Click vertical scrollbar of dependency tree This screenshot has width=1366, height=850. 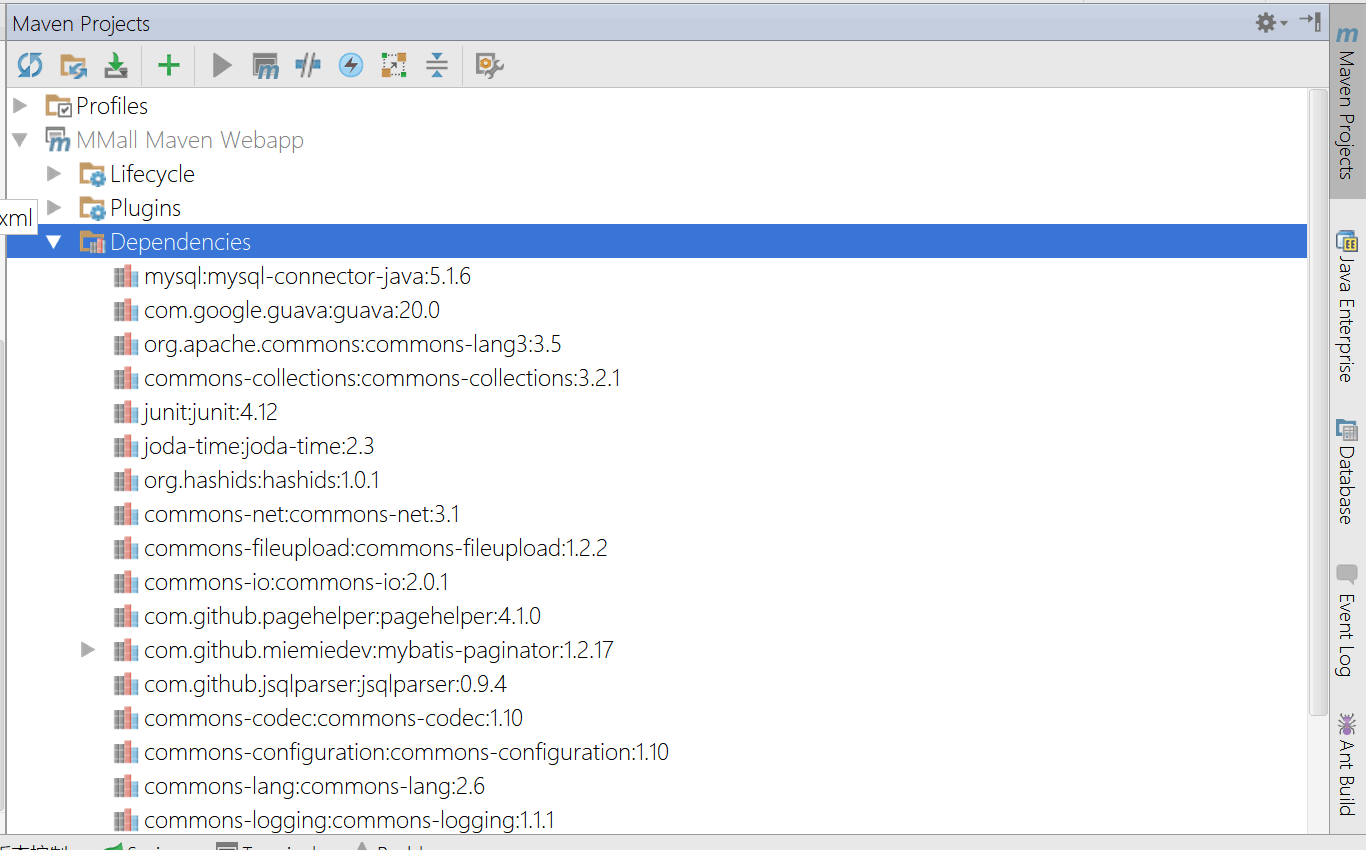[x=1318, y=402]
